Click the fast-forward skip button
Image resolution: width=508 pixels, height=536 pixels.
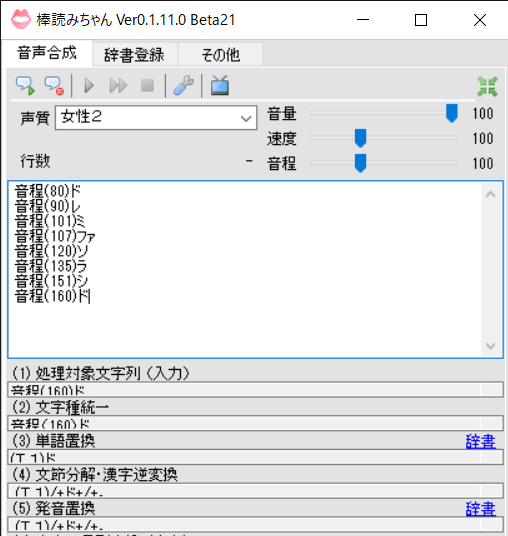(x=118, y=85)
